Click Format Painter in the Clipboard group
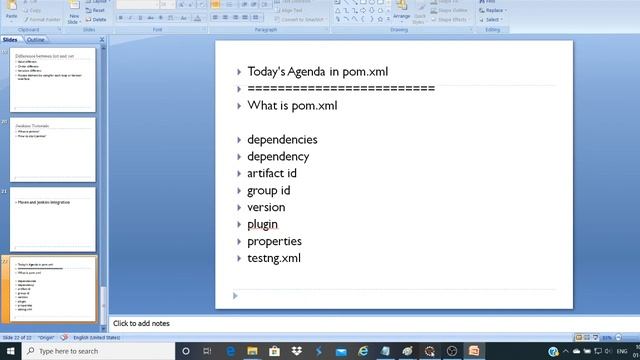Viewport: 640px width, 360px height. (x=42, y=19)
